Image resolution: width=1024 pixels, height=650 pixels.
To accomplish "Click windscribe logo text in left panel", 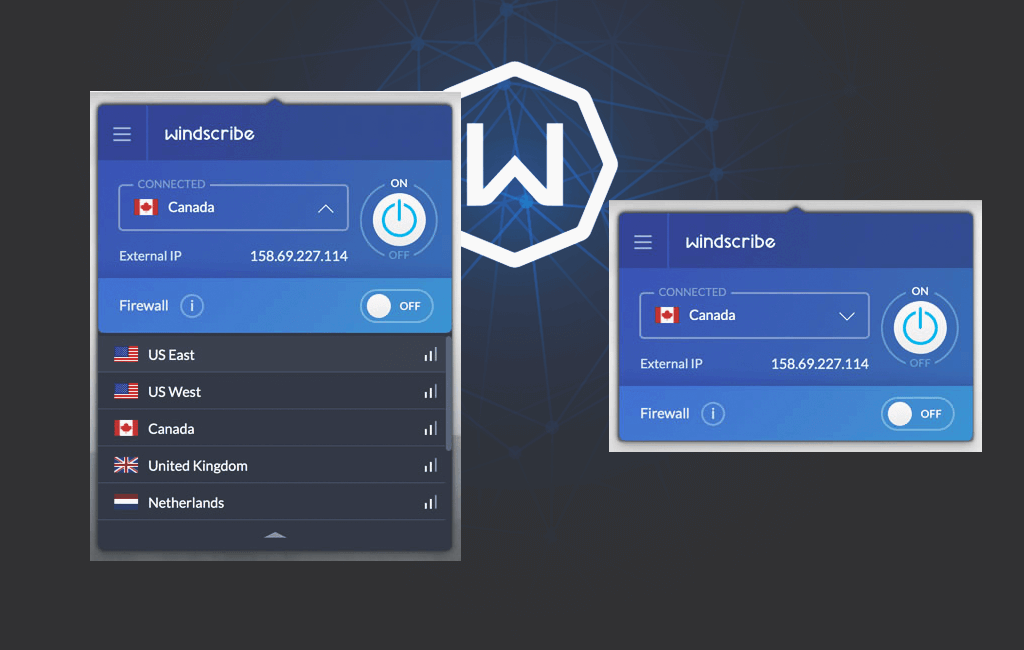I will 210,134.
